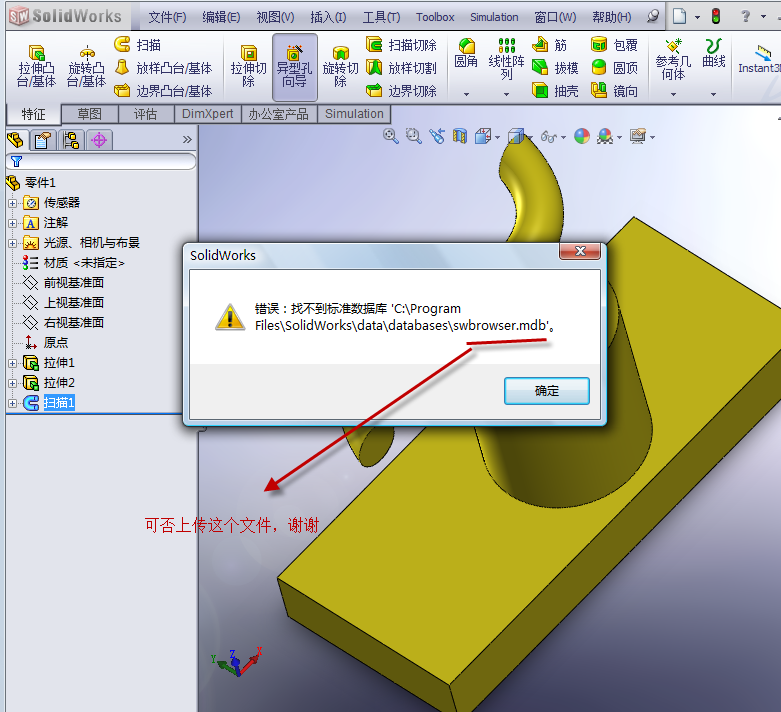The width and height of the screenshot is (781, 712).
Task: Open the Curves (曲线) tool
Action: click(x=713, y=53)
